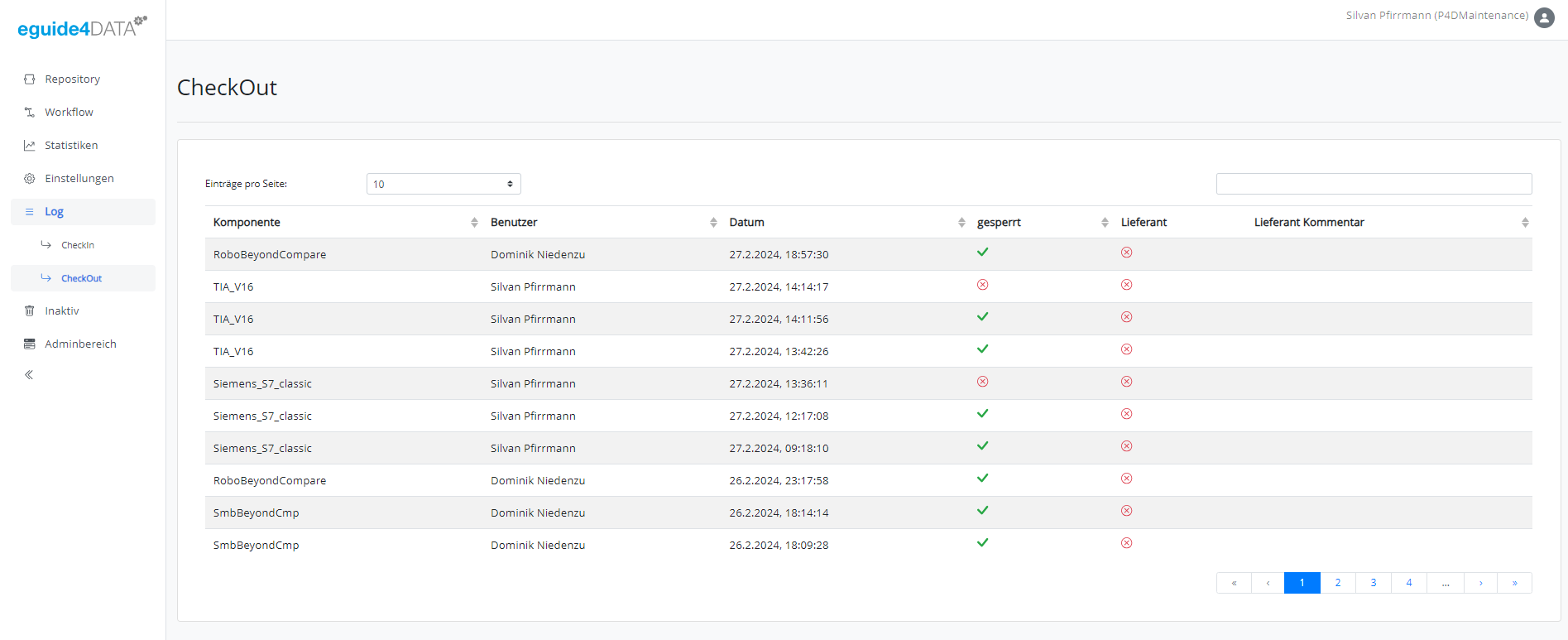Image resolution: width=1568 pixels, height=640 pixels.
Task: Click the Statistiken chart icon
Action: click(x=30, y=146)
